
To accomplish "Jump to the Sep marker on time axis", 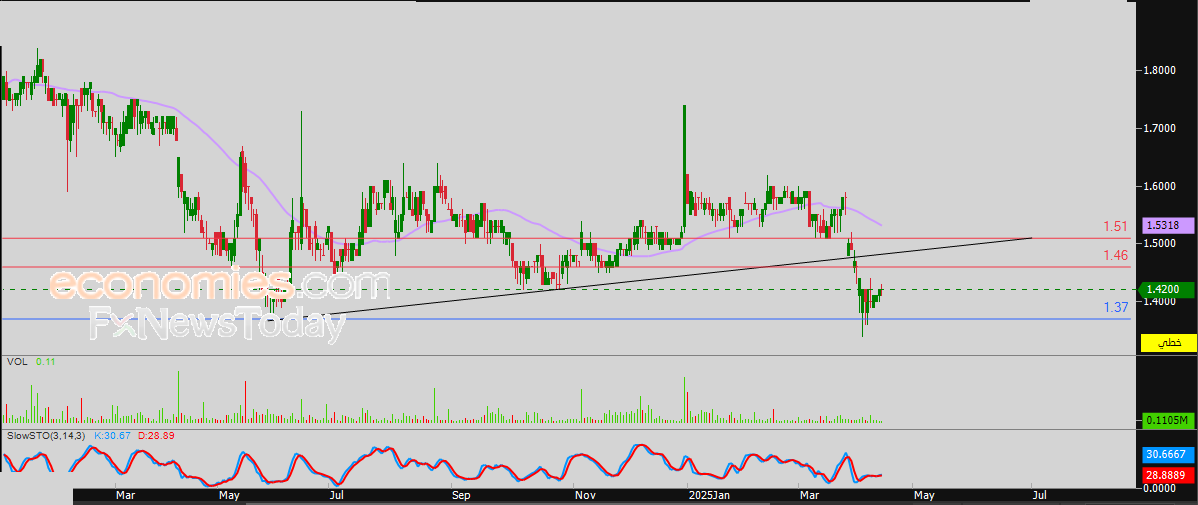I will coord(460,494).
